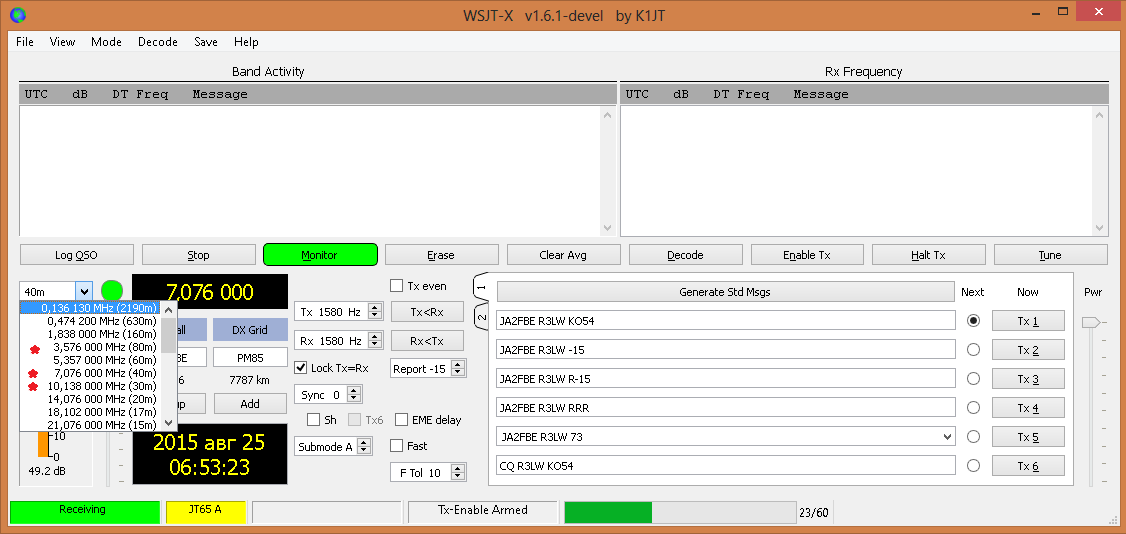
Task: Click down arrow on Report -15 spinner
Action: click(459, 373)
